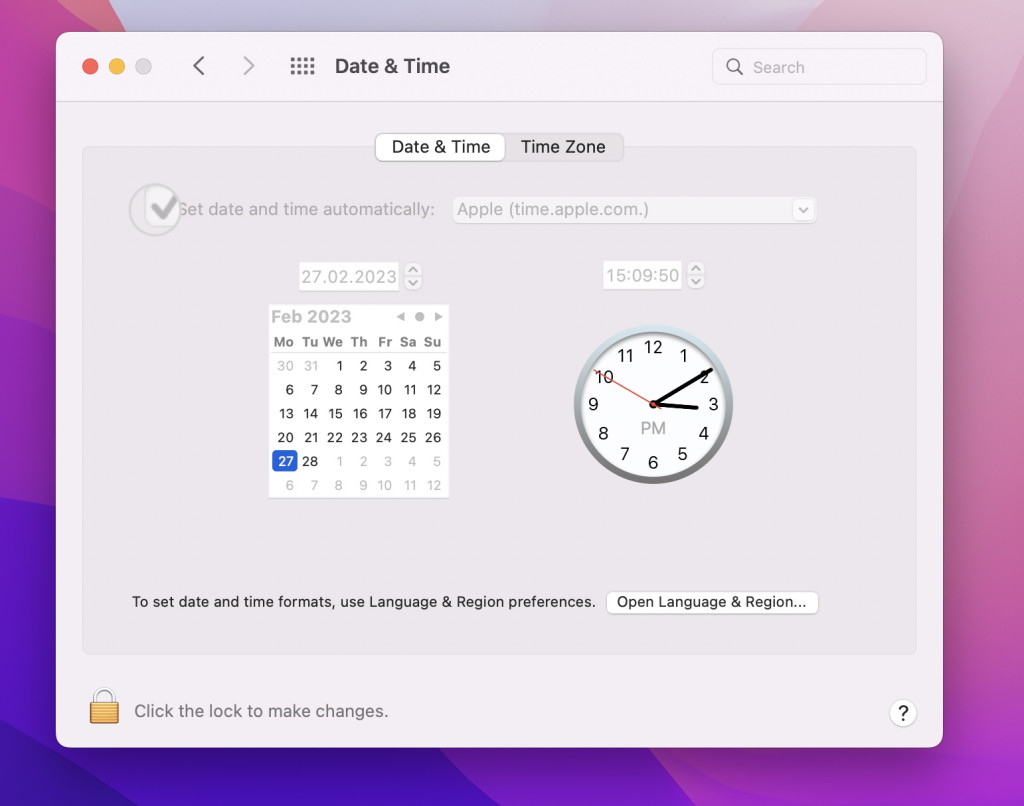
Task: Go to next month in calendar
Action: click(x=438, y=317)
